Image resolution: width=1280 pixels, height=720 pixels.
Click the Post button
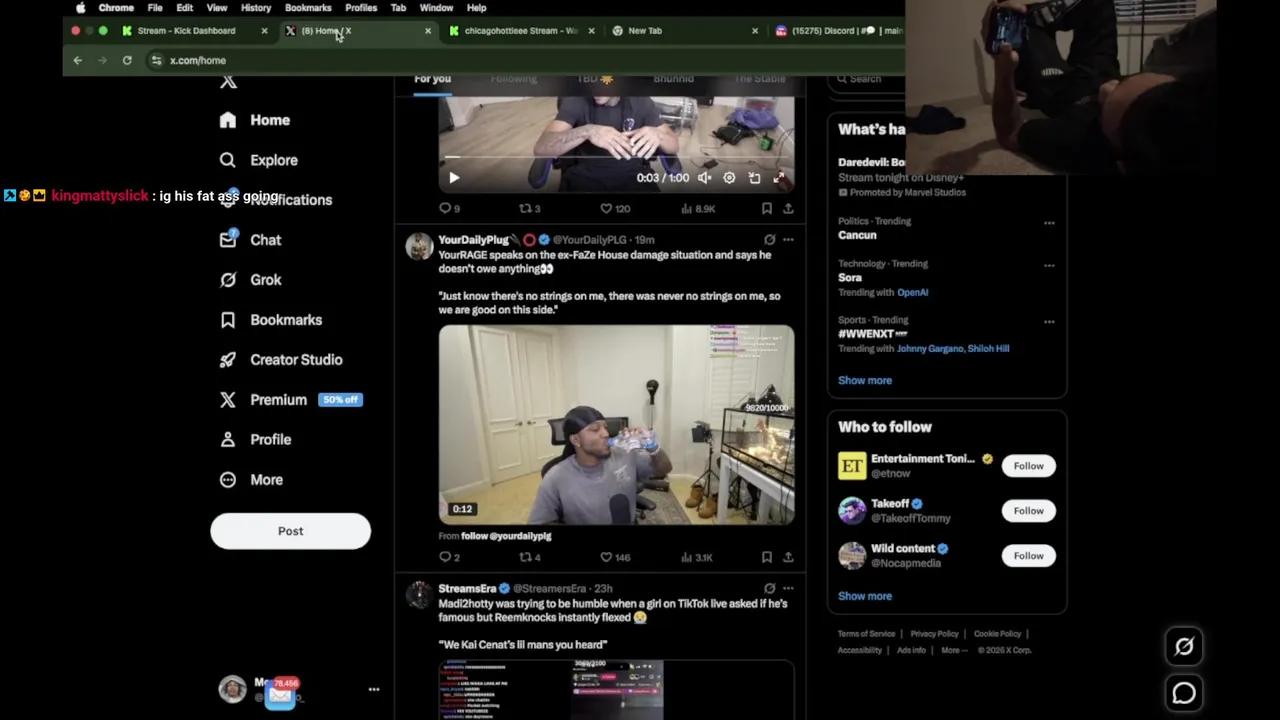[290, 531]
